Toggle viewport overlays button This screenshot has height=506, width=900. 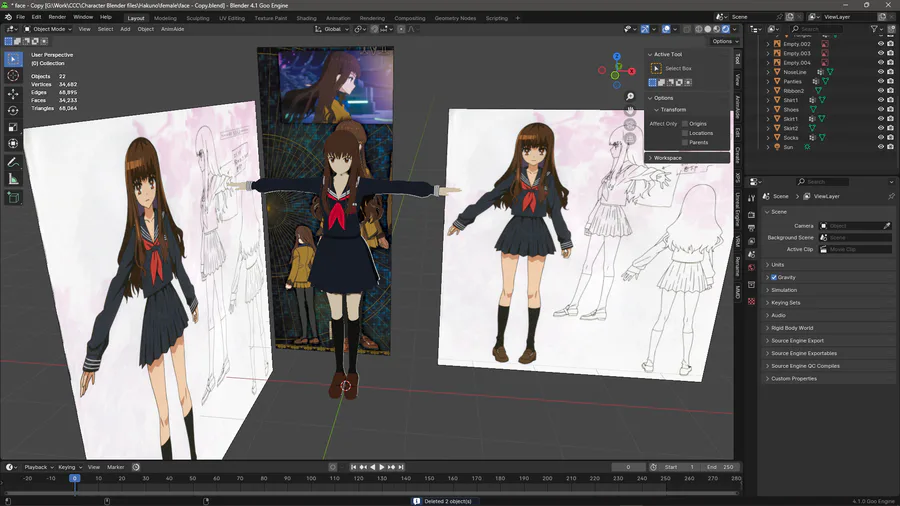666,29
